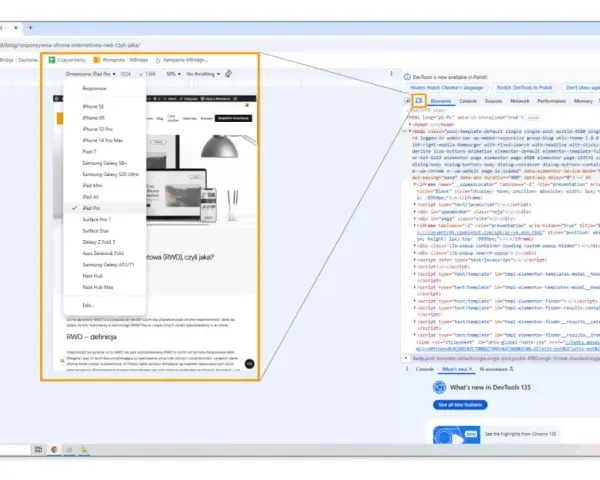Click the Chrome icon in the taskbar

(54, 450)
